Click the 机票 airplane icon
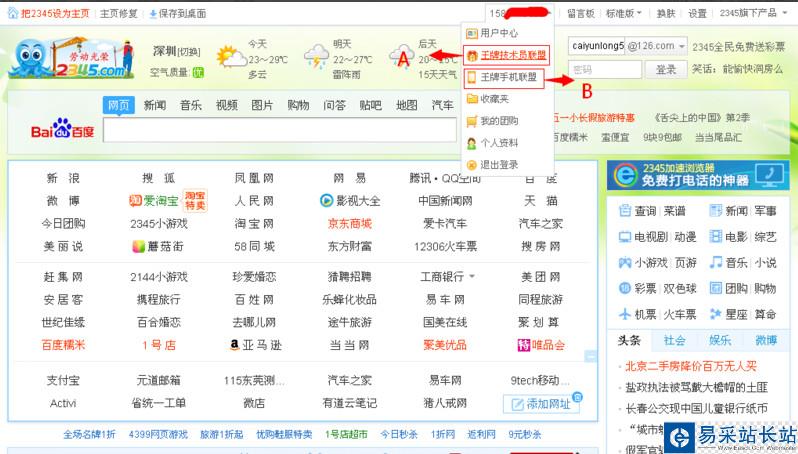 (x=624, y=314)
